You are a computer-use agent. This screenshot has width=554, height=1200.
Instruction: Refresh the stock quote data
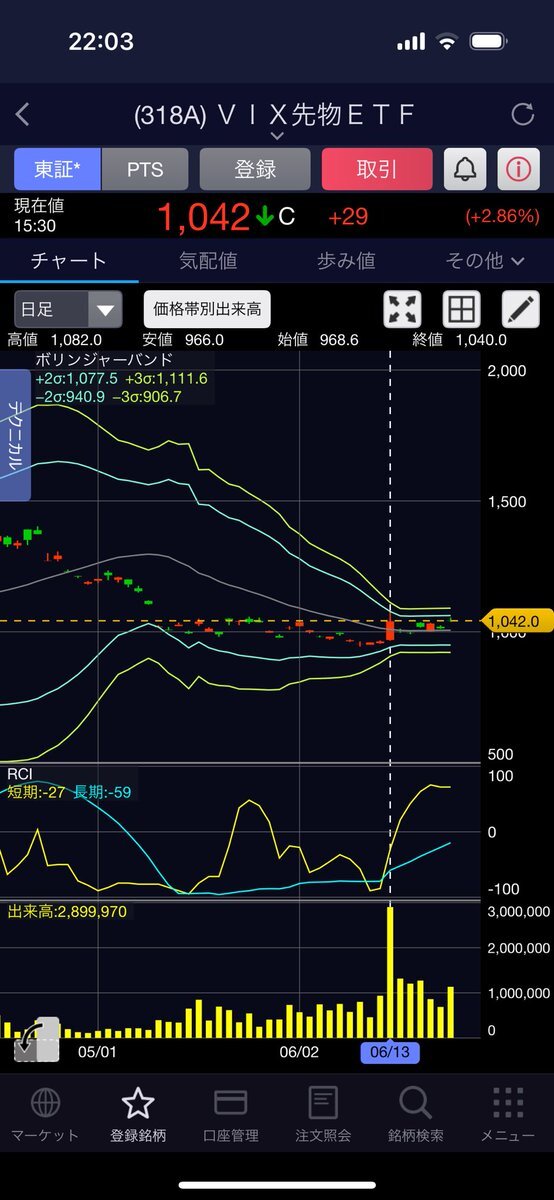(x=522, y=115)
